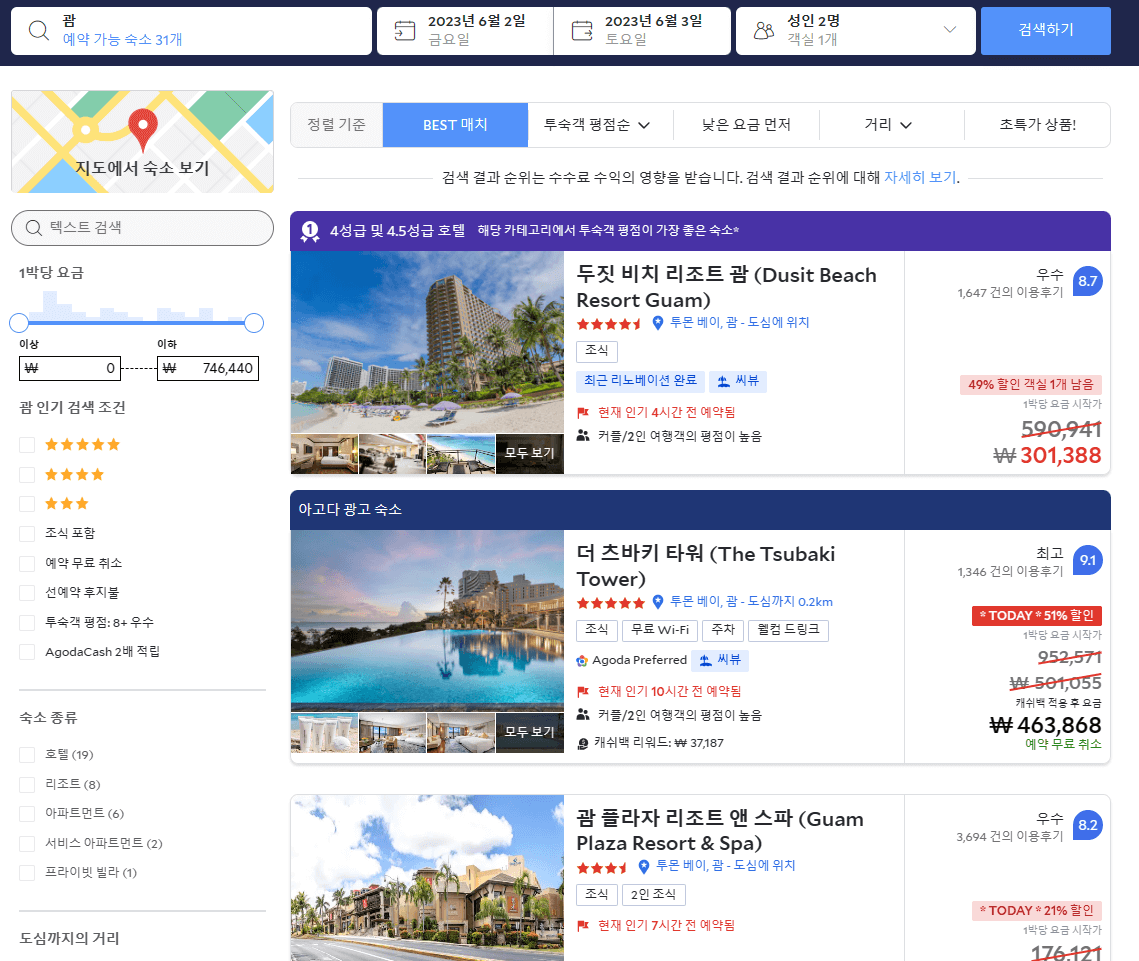This screenshot has height=961, width=1139.
Task: Click 자세히 보기 ranking info link
Action: (x=920, y=177)
